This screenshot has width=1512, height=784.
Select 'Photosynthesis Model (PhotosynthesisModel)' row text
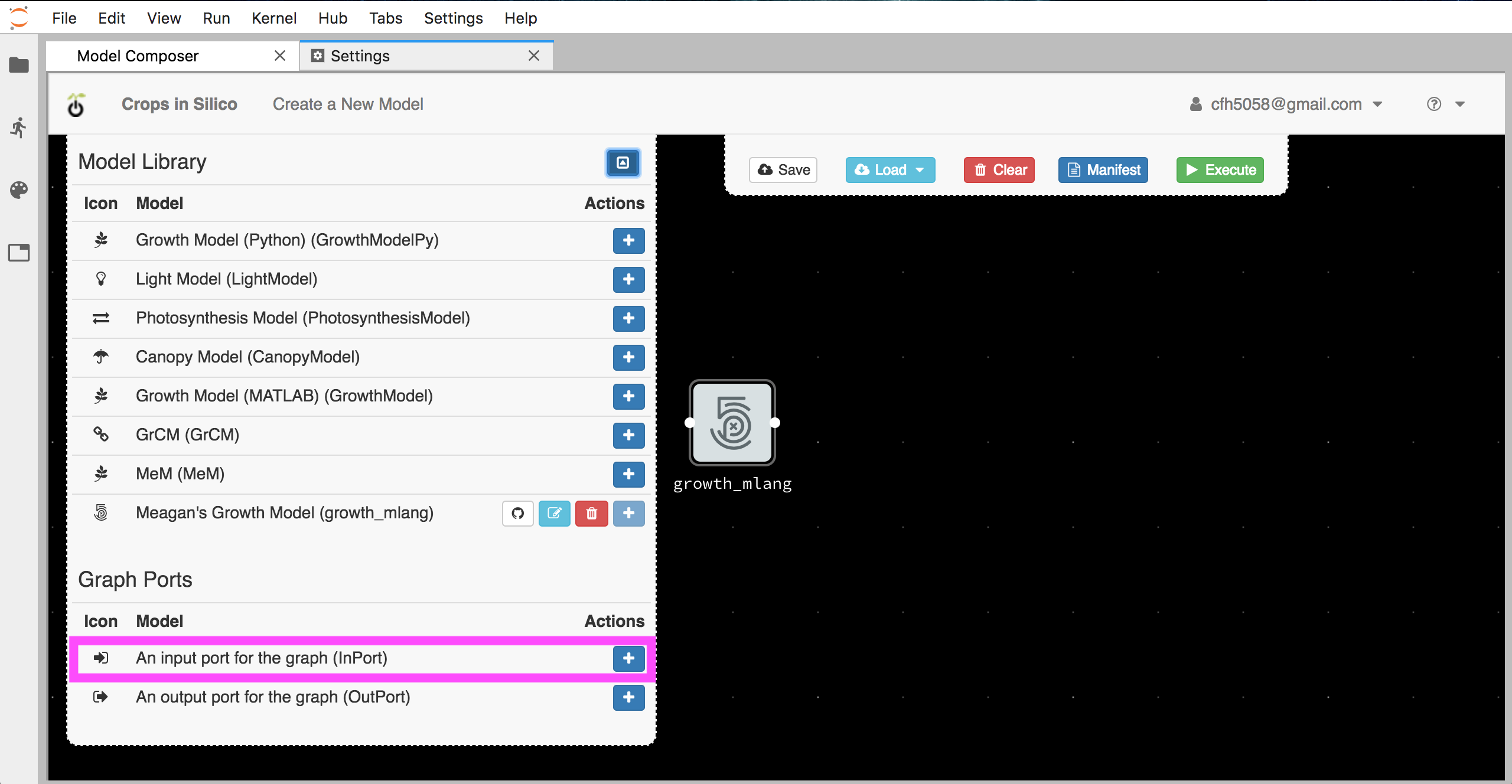(303, 318)
